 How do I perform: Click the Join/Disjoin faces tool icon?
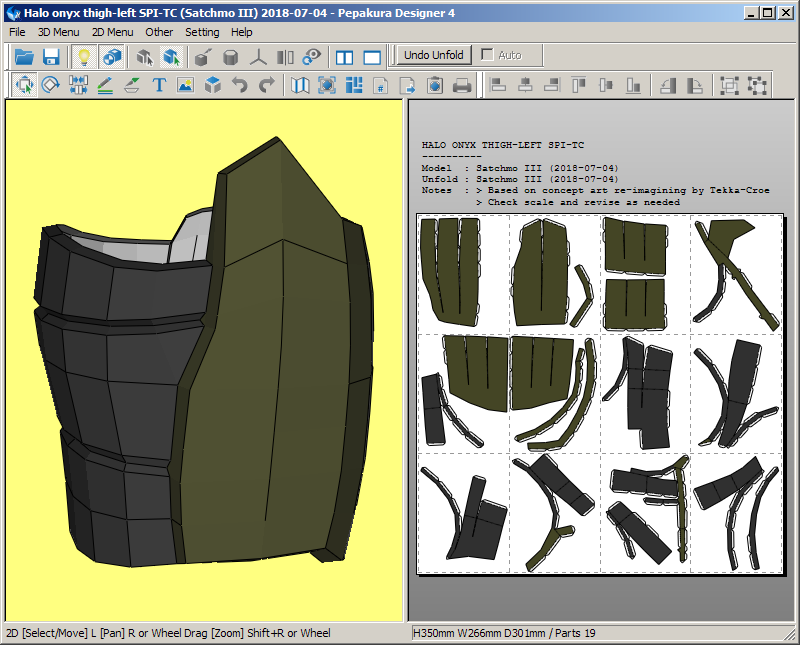click(78, 85)
